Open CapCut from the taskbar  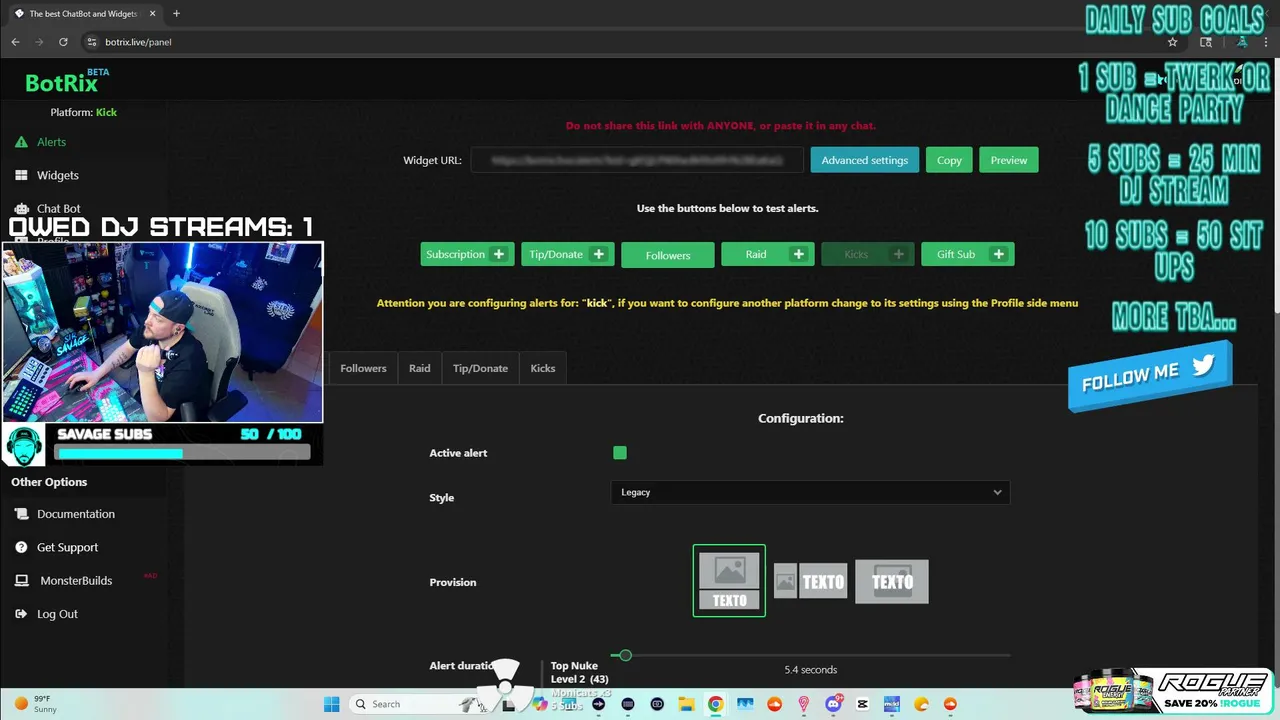point(862,704)
